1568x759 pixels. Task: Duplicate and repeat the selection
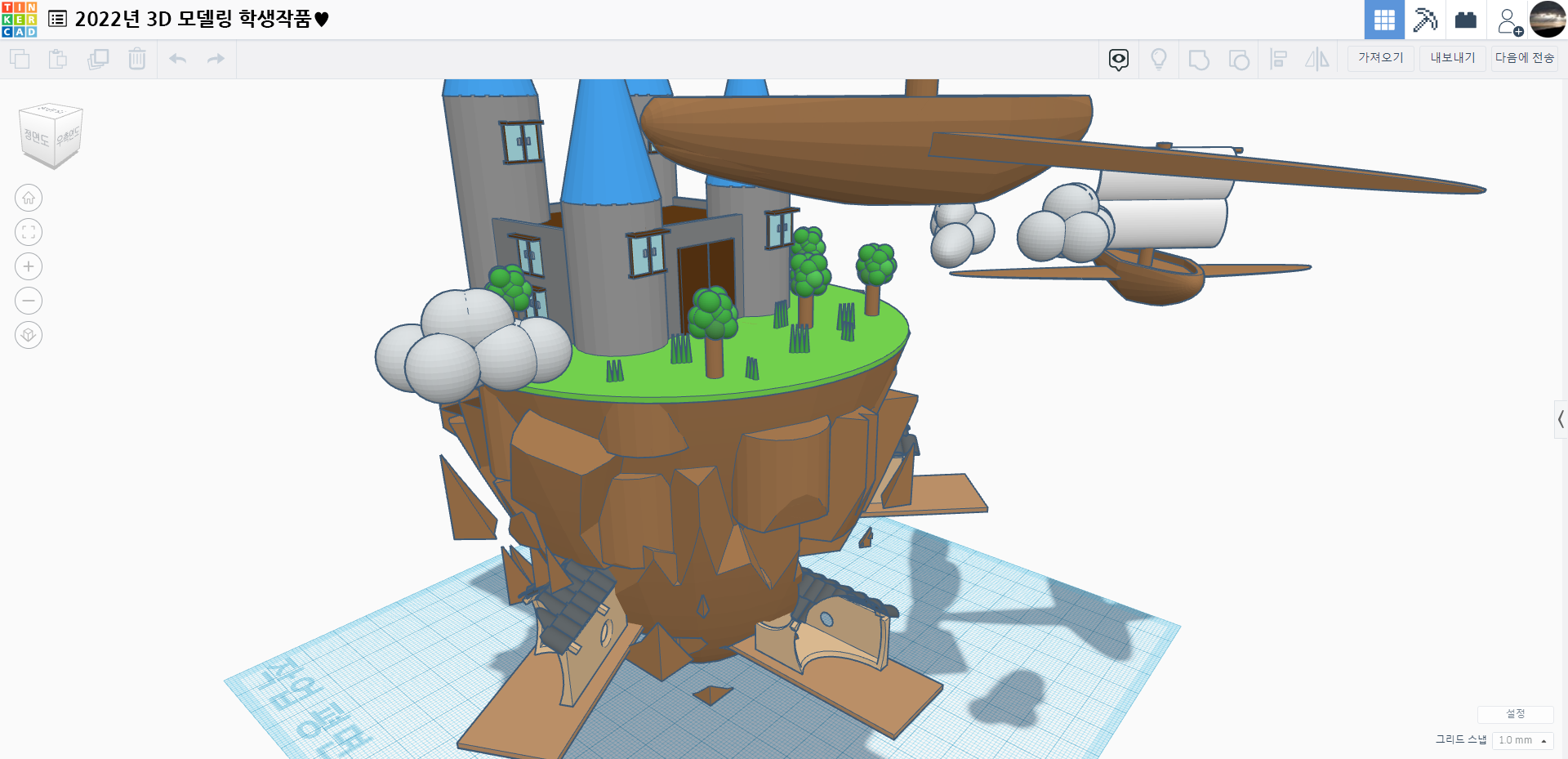tap(98, 59)
